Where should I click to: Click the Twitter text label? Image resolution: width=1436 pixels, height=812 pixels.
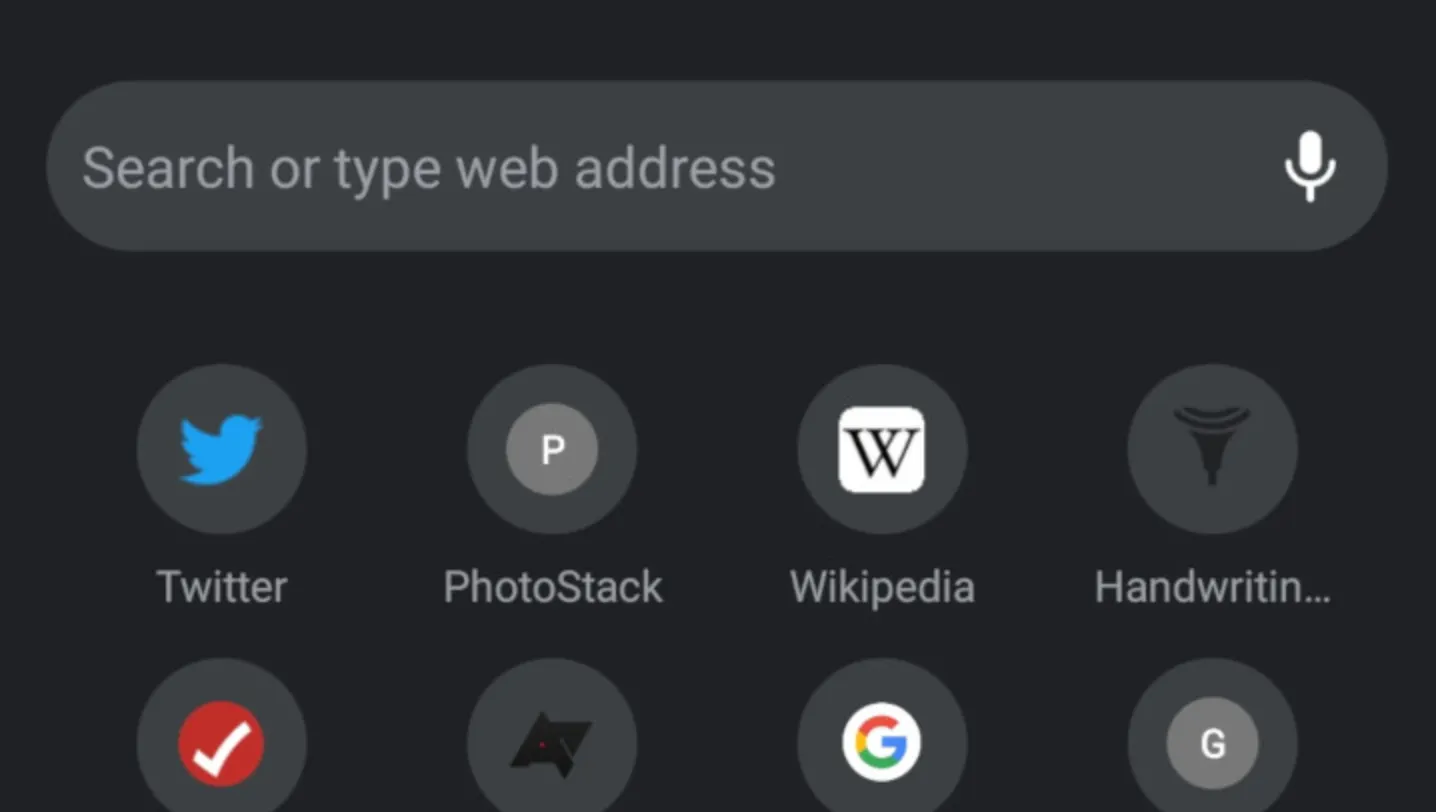tap(221, 587)
